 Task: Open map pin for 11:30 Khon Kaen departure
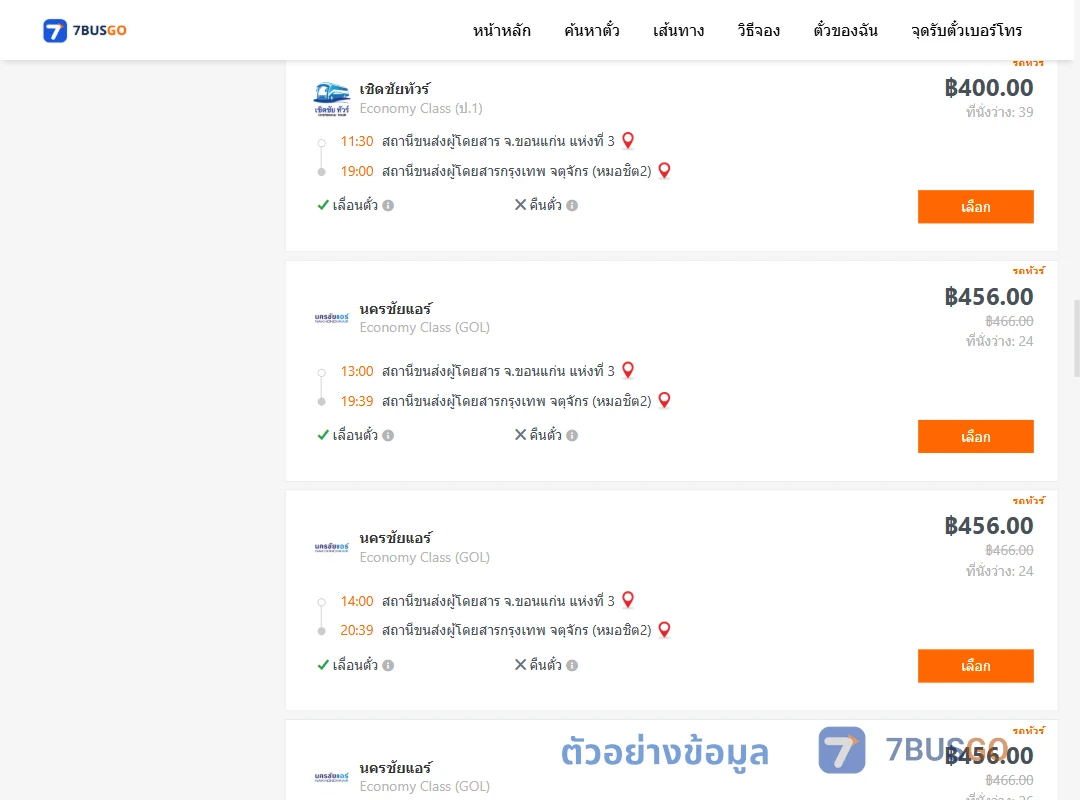pos(627,141)
